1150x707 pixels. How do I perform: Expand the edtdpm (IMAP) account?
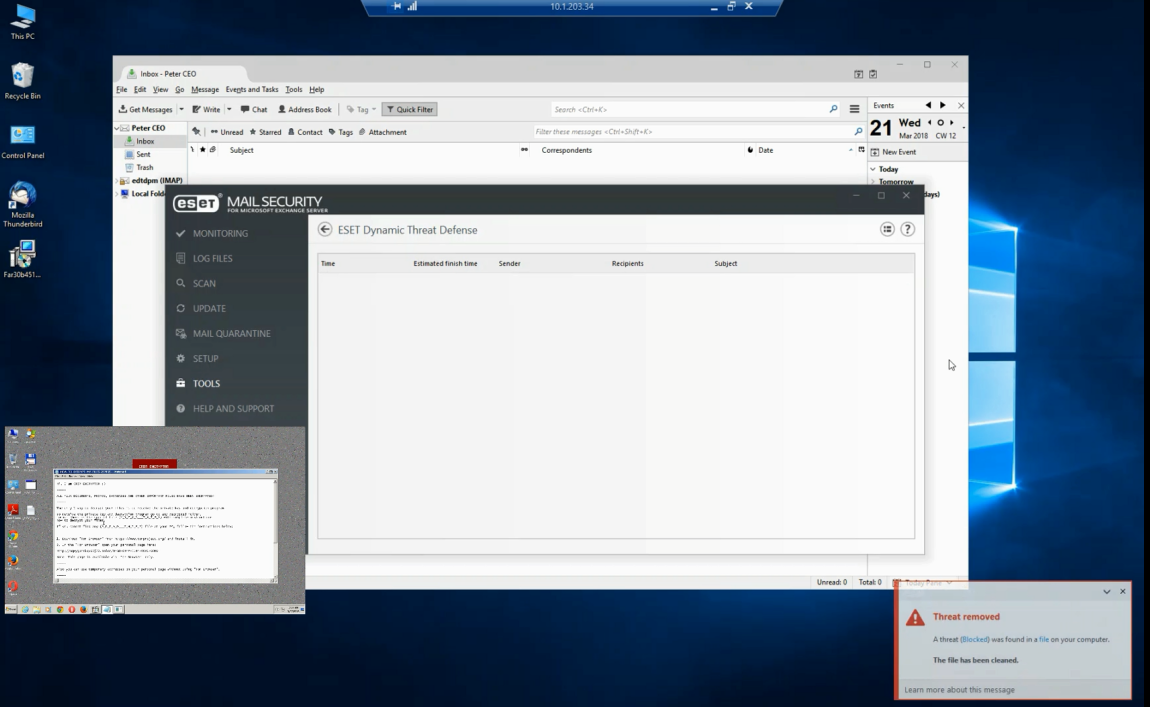pos(117,180)
